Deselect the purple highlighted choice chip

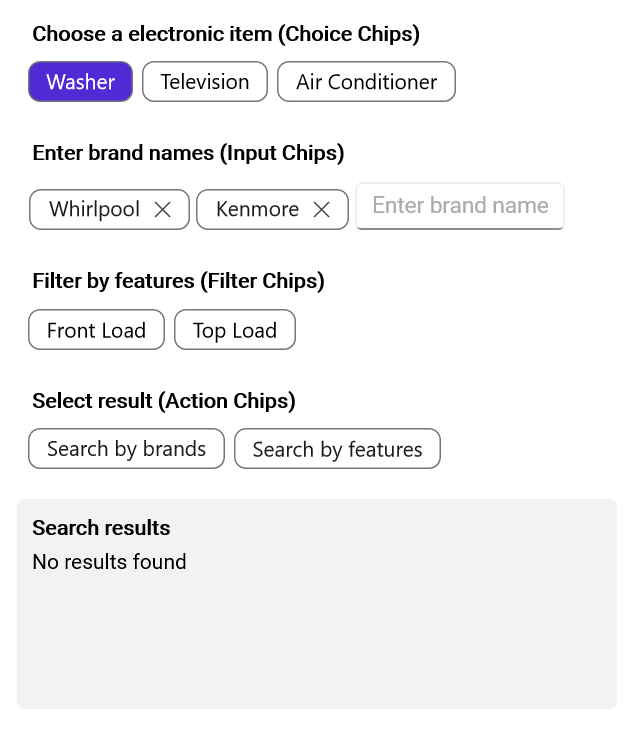click(x=81, y=82)
